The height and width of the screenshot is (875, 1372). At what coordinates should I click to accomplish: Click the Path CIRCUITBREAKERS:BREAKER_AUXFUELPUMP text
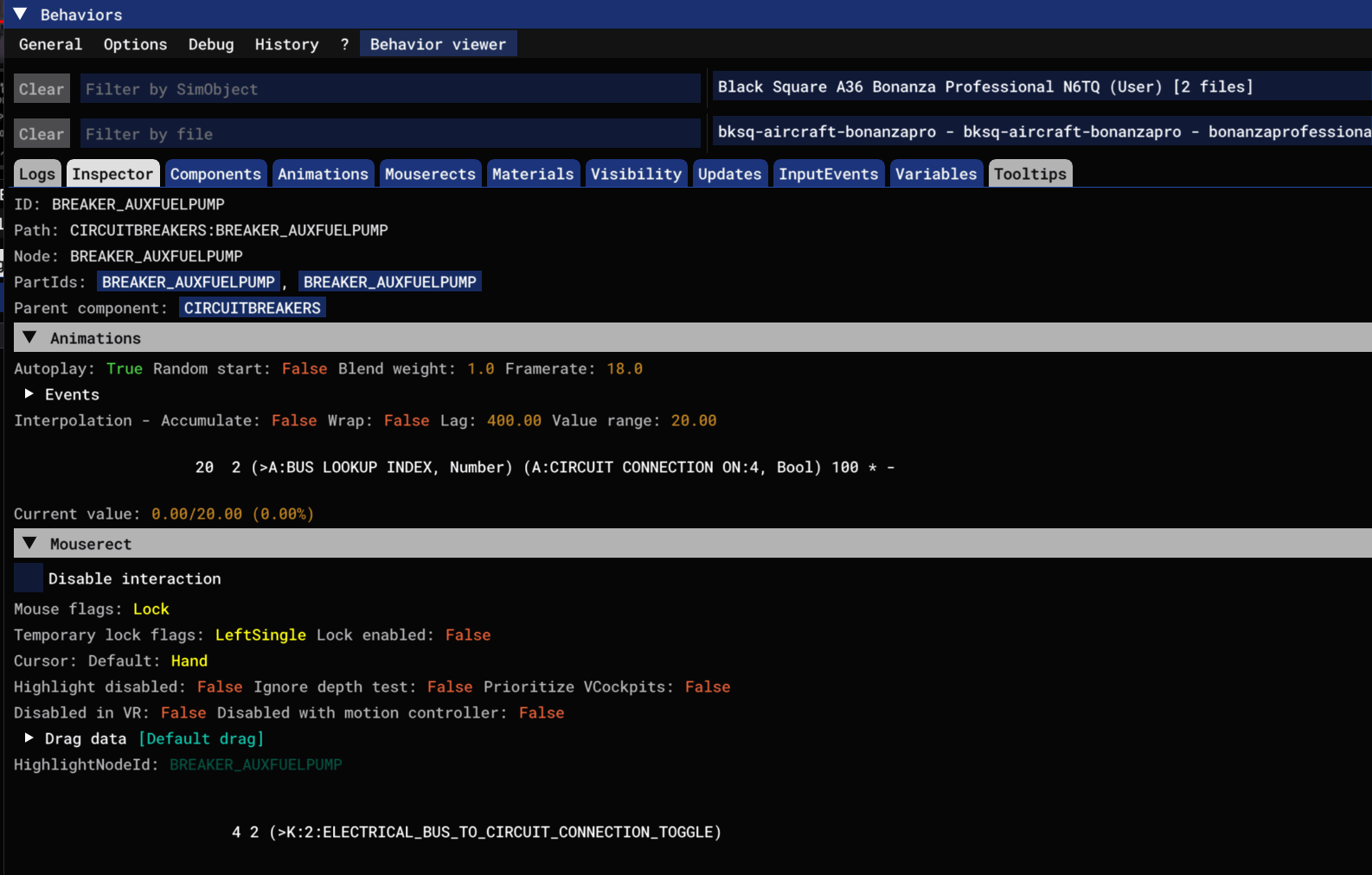click(x=228, y=230)
